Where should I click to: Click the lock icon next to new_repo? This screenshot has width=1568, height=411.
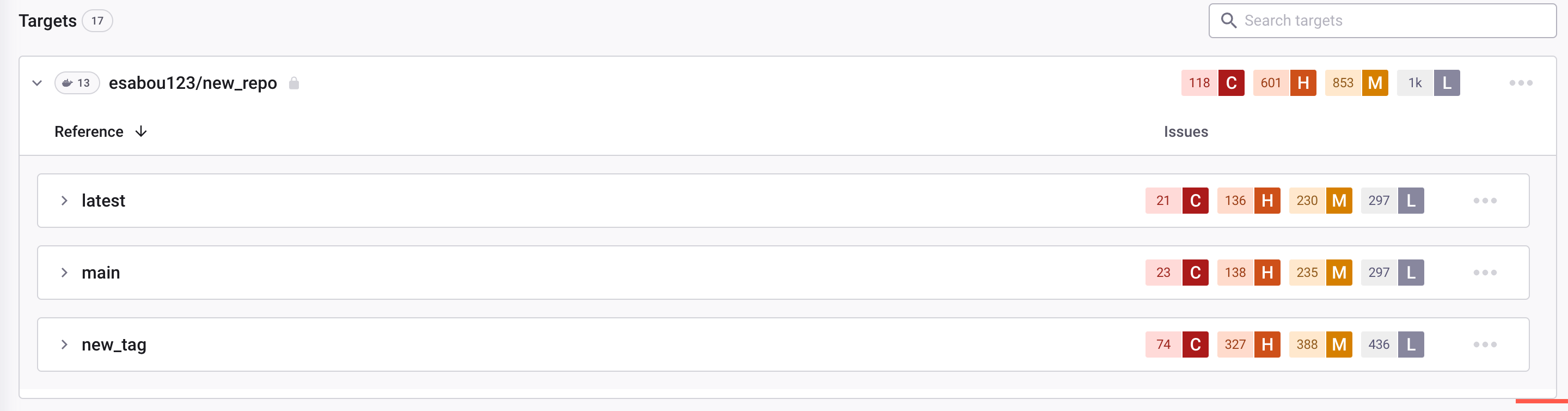[294, 83]
